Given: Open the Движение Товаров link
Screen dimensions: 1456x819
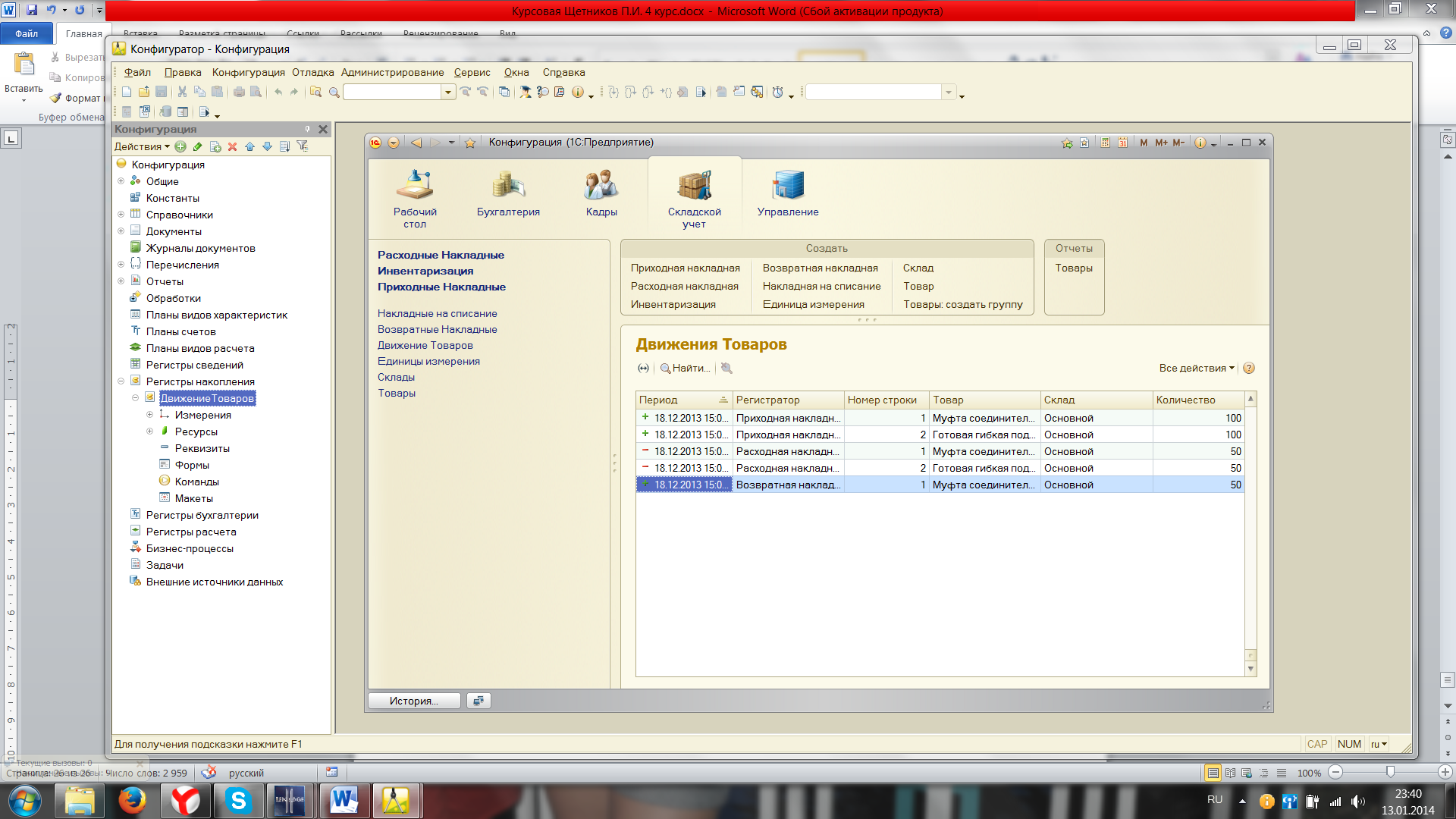Looking at the screenshot, I should tap(425, 345).
